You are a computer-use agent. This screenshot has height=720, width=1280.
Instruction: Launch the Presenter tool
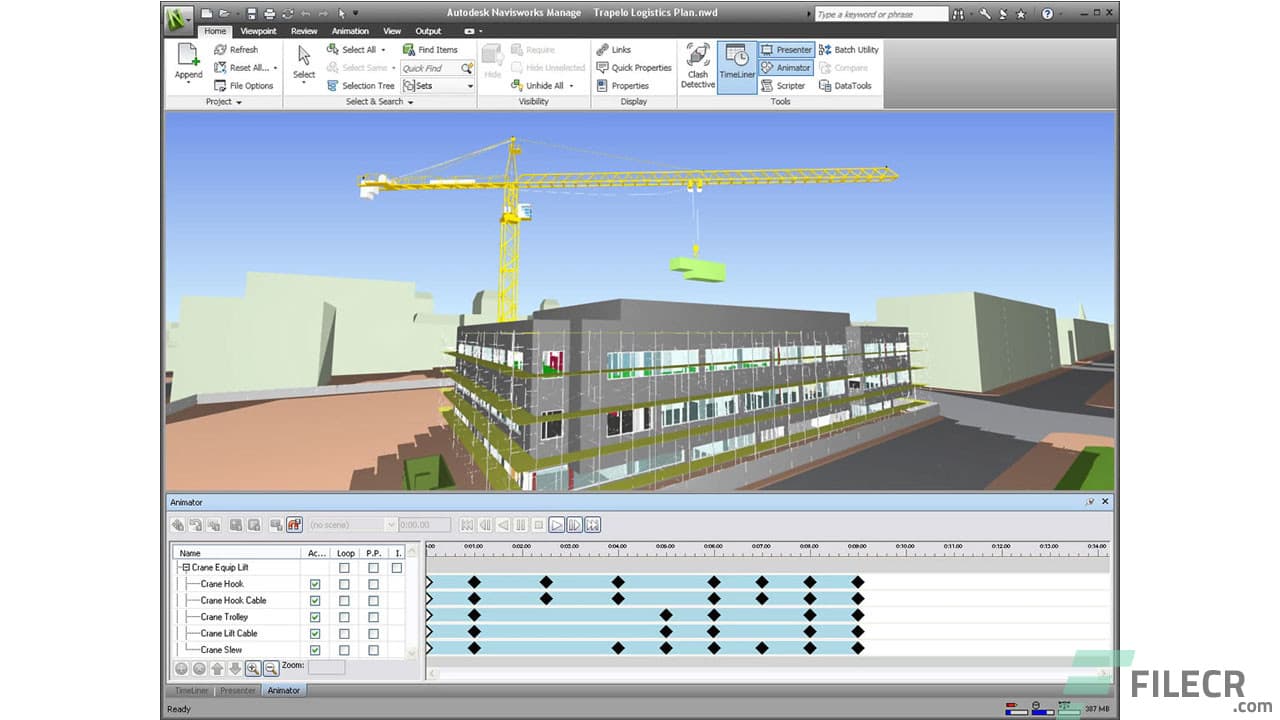789,49
